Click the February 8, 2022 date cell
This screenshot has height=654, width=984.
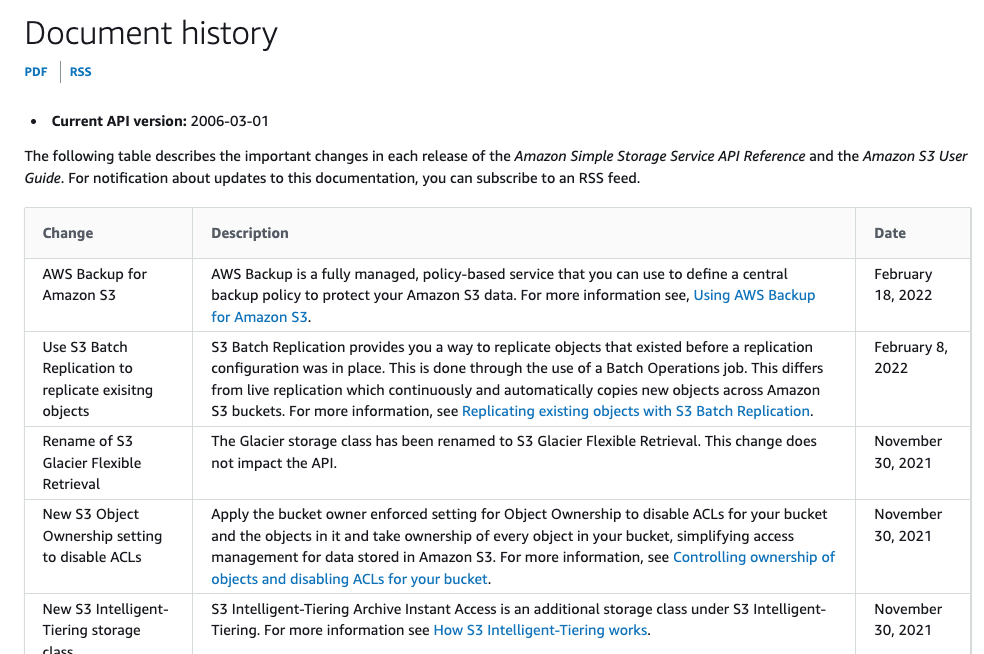tap(902, 357)
